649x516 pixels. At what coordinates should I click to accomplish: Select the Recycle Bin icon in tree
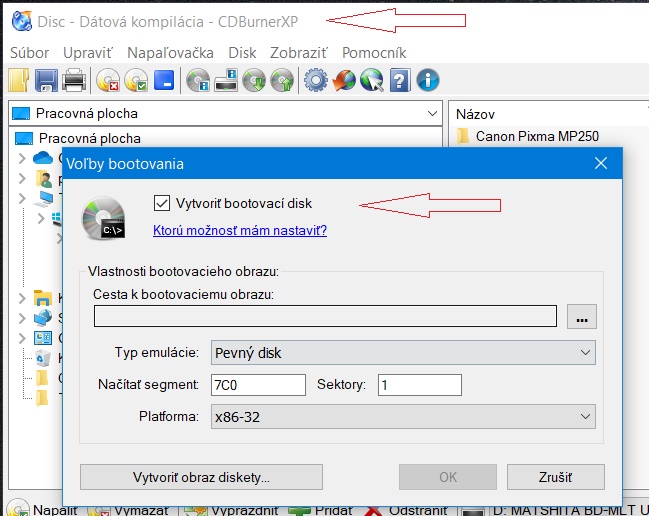coord(43,358)
